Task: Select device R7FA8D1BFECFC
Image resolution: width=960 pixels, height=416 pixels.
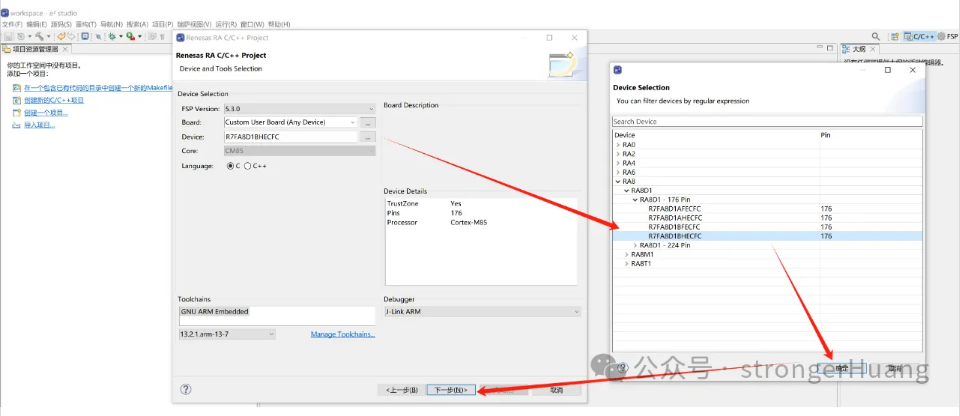Action: click(675, 227)
